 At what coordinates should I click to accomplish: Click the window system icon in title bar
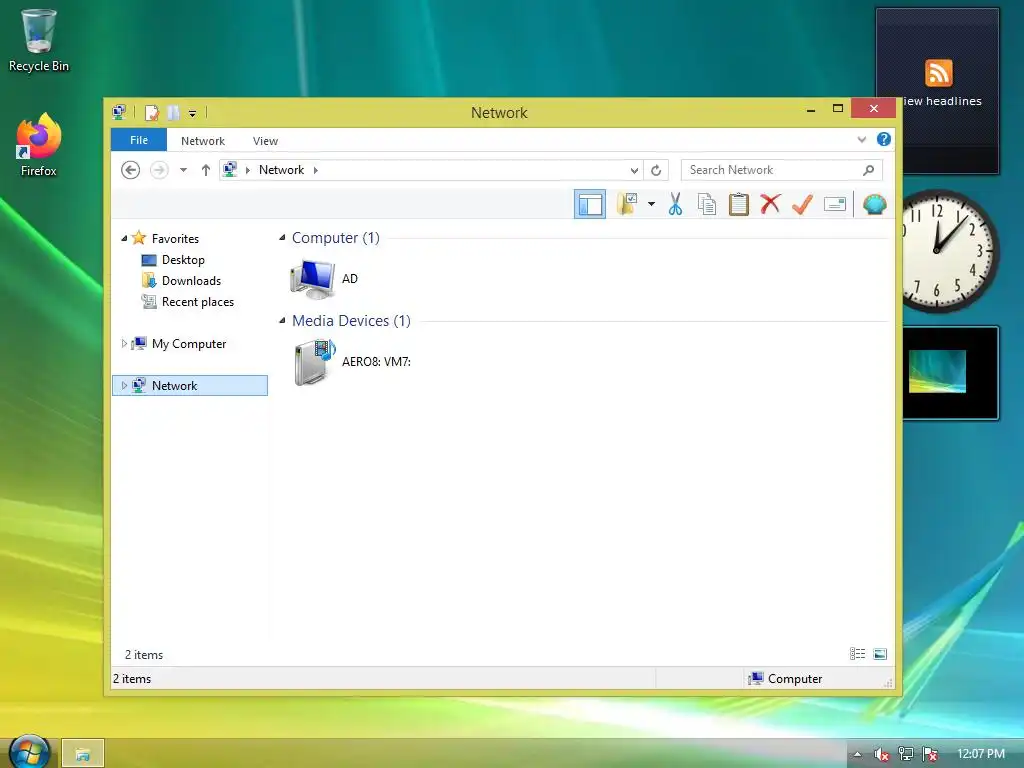tap(119, 112)
